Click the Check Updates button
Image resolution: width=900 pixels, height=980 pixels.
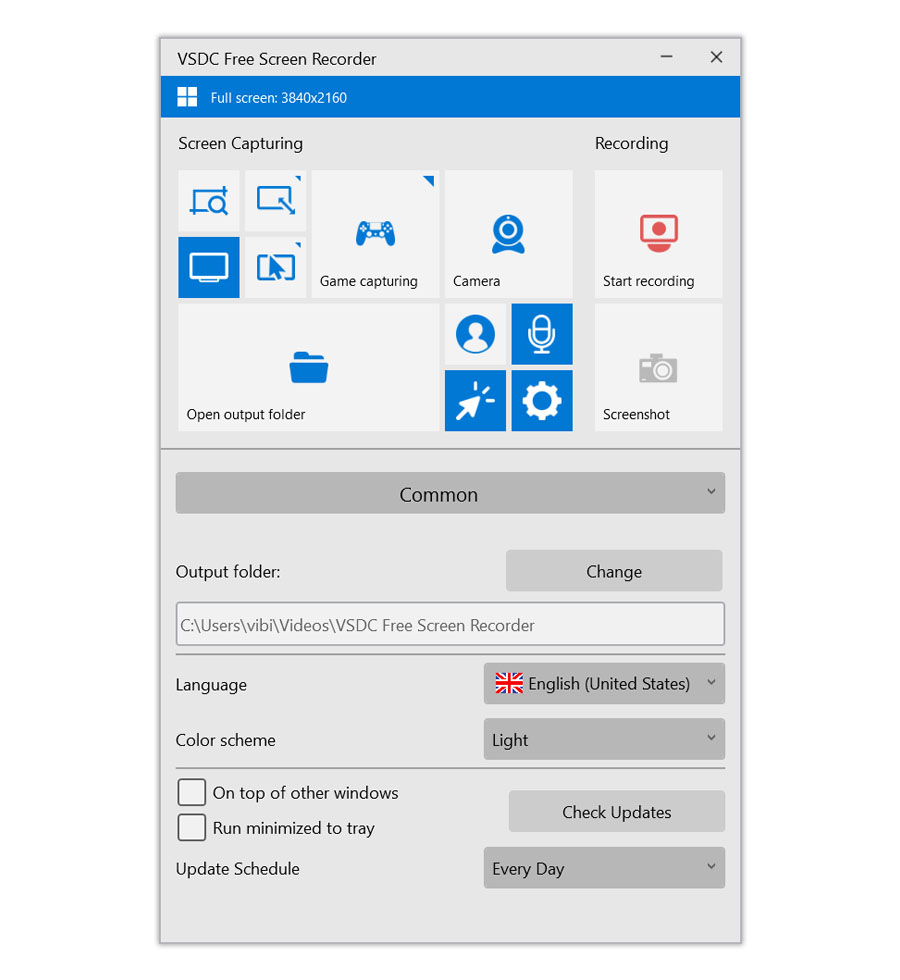coord(616,811)
